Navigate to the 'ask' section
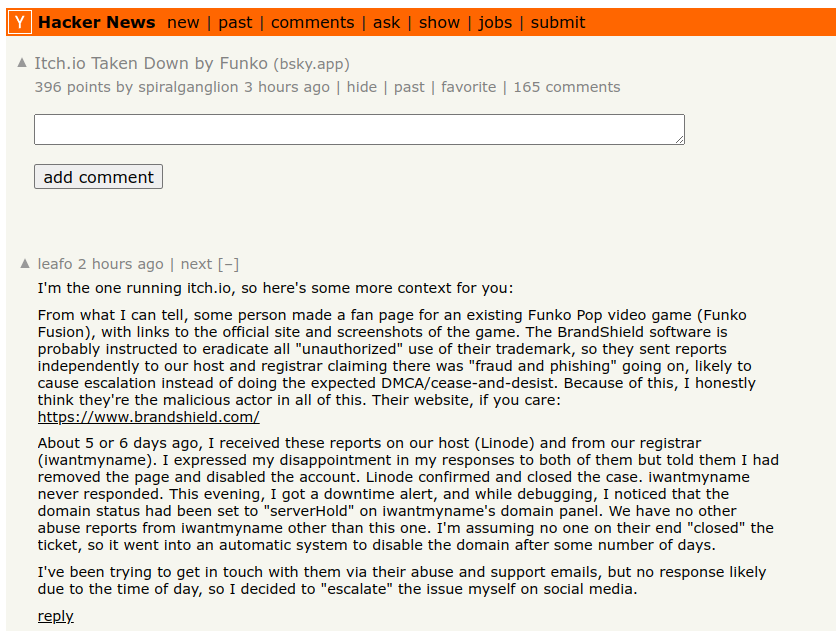The height and width of the screenshot is (631, 836). [x=386, y=22]
